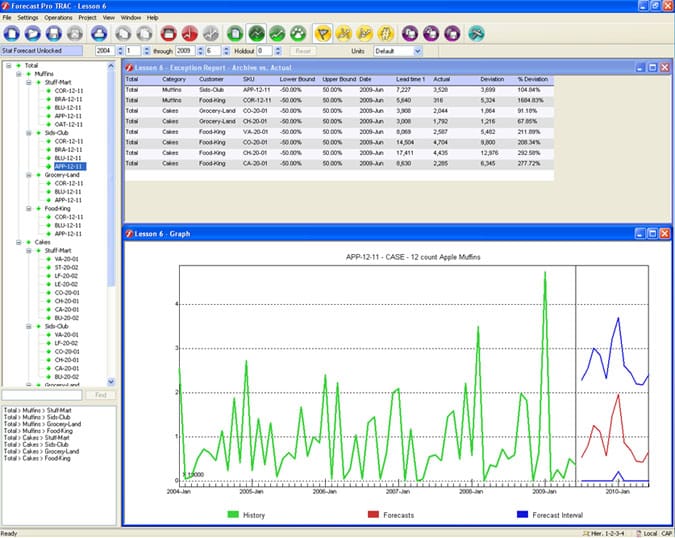Viewport: 675px width, 538px height.
Task: Click the end year 2009 stepper arrows
Action: click(200, 51)
